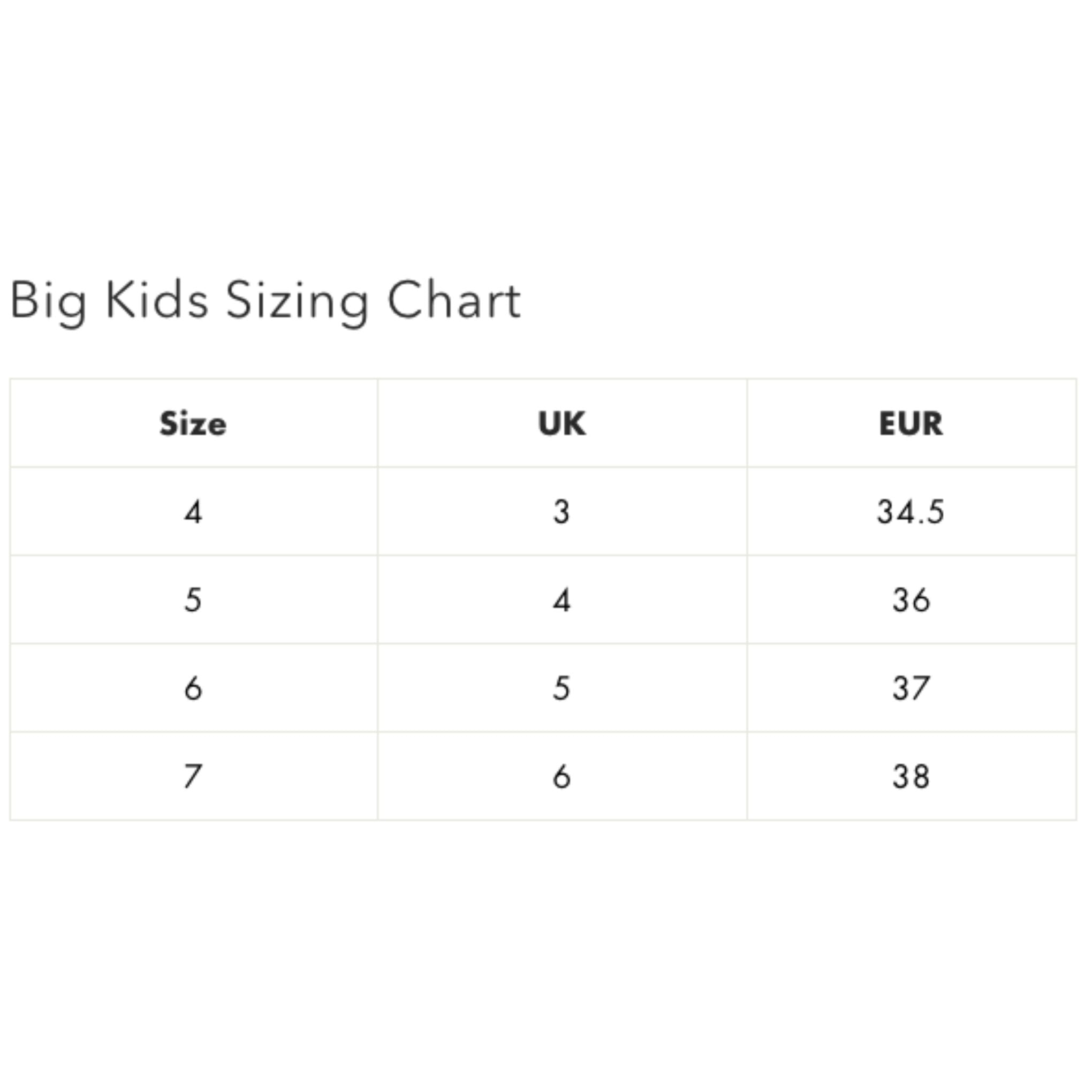The image size is (1092, 1092).
Task: Click the UK column header
Action: click(562, 424)
